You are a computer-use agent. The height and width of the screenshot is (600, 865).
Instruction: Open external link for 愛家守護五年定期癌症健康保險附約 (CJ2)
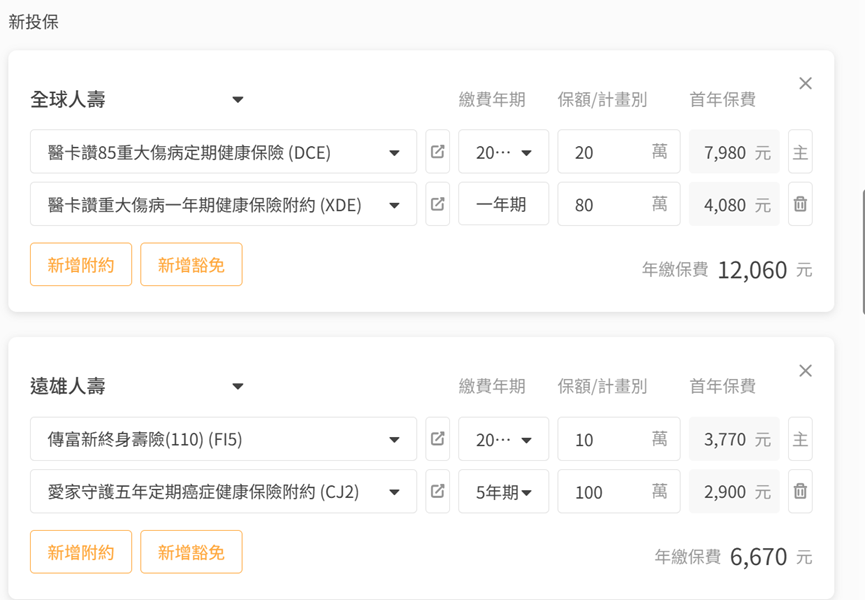point(437,492)
